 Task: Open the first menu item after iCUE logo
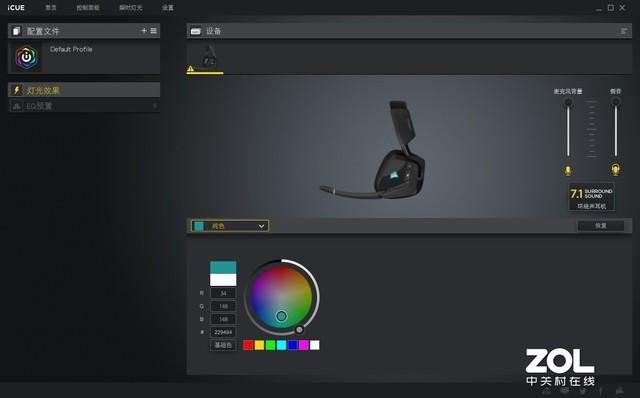coord(51,8)
